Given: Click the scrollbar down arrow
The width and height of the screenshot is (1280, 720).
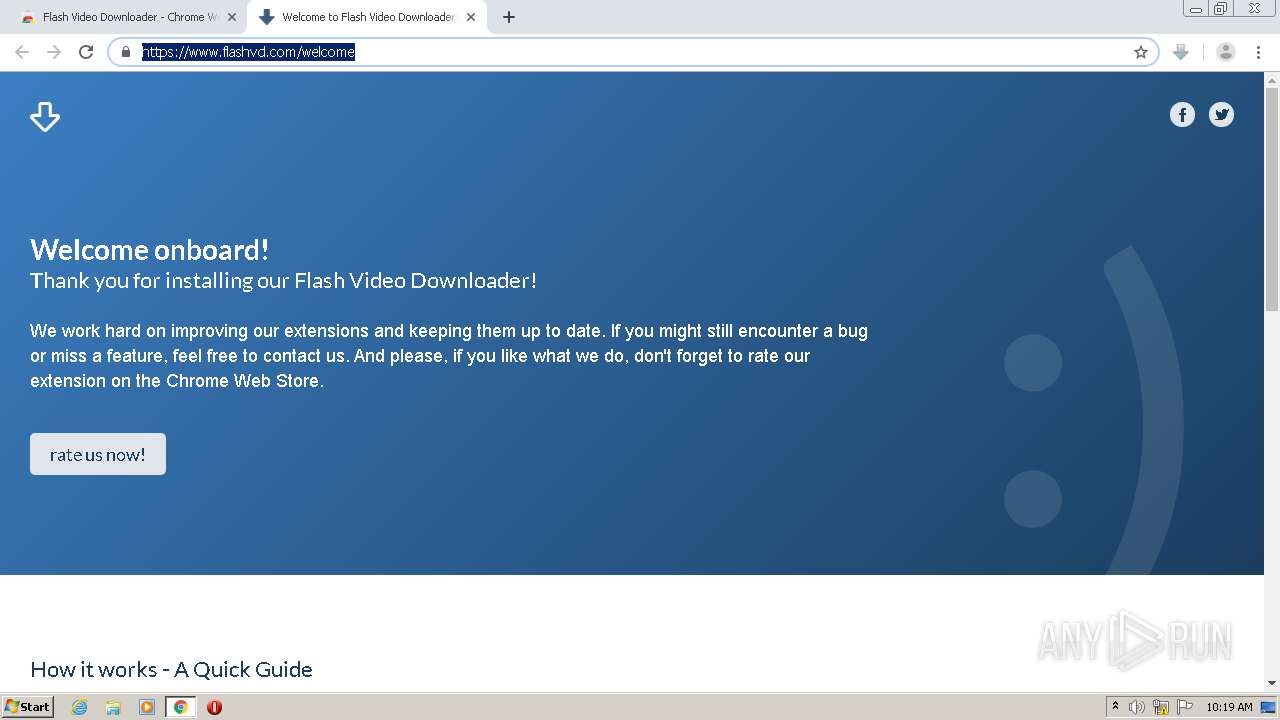Looking at the screenshot, I should 1272,683.
